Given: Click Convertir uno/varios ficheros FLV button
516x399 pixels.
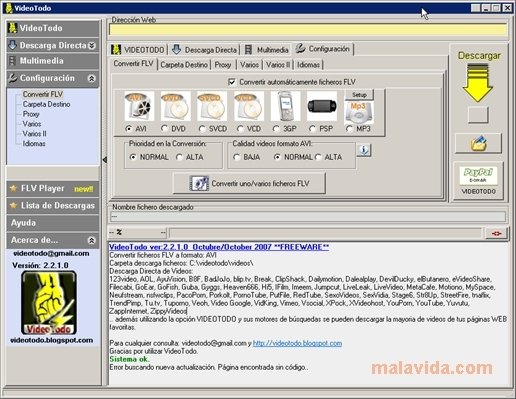Looking at the screenshot, I should click(x=249, y=183).
